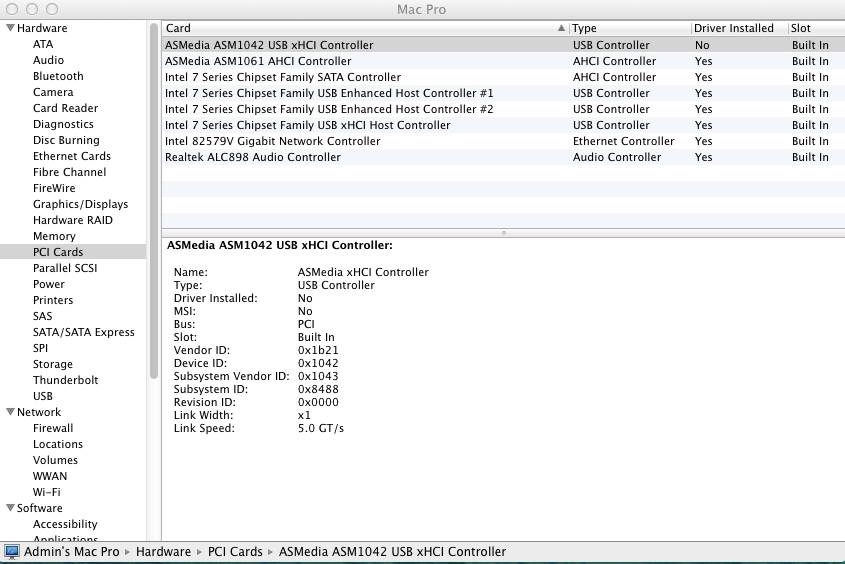Select SATA/SATA Express in the sidebar
The height and width of the screenshot is (564, 845).
(84, 332)
